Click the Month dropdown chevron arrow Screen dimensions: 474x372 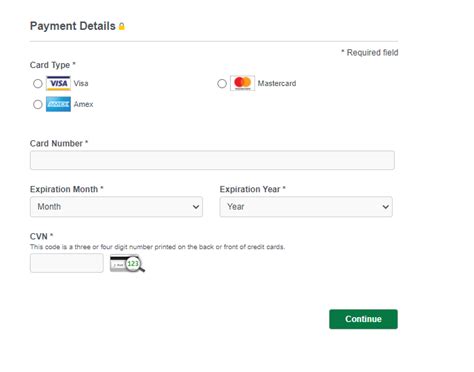tap(196, 207)
